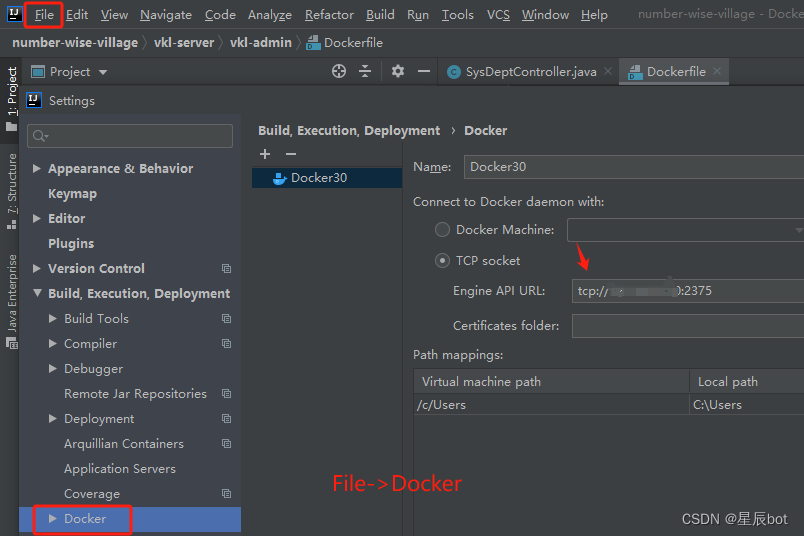The image size is (804, 536).
Task: Click project-level icon beside Build Tools
Action: (x=226, y=319)
